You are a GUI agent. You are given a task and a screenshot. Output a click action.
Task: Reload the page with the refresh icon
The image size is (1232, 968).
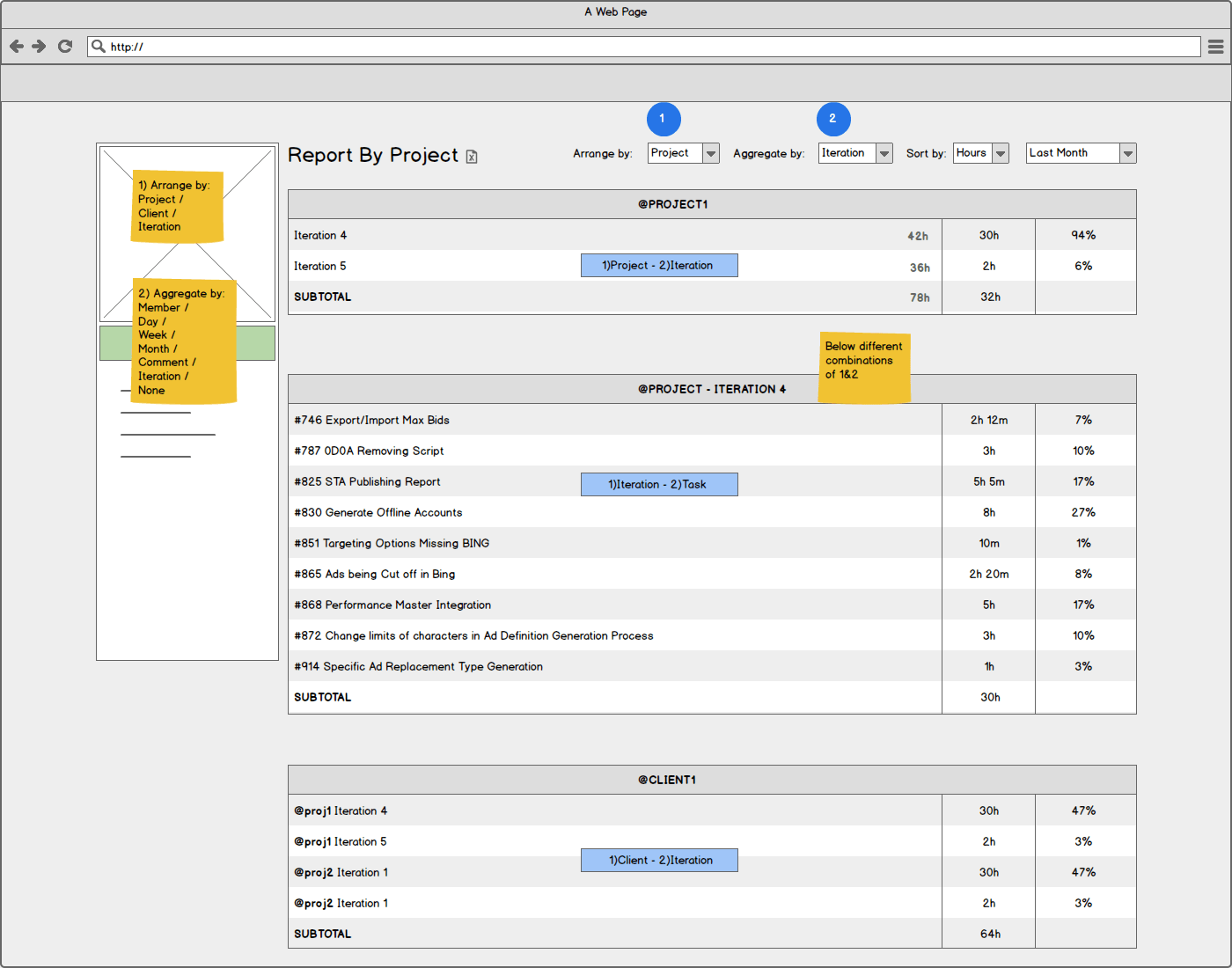(x=65, y=46)
